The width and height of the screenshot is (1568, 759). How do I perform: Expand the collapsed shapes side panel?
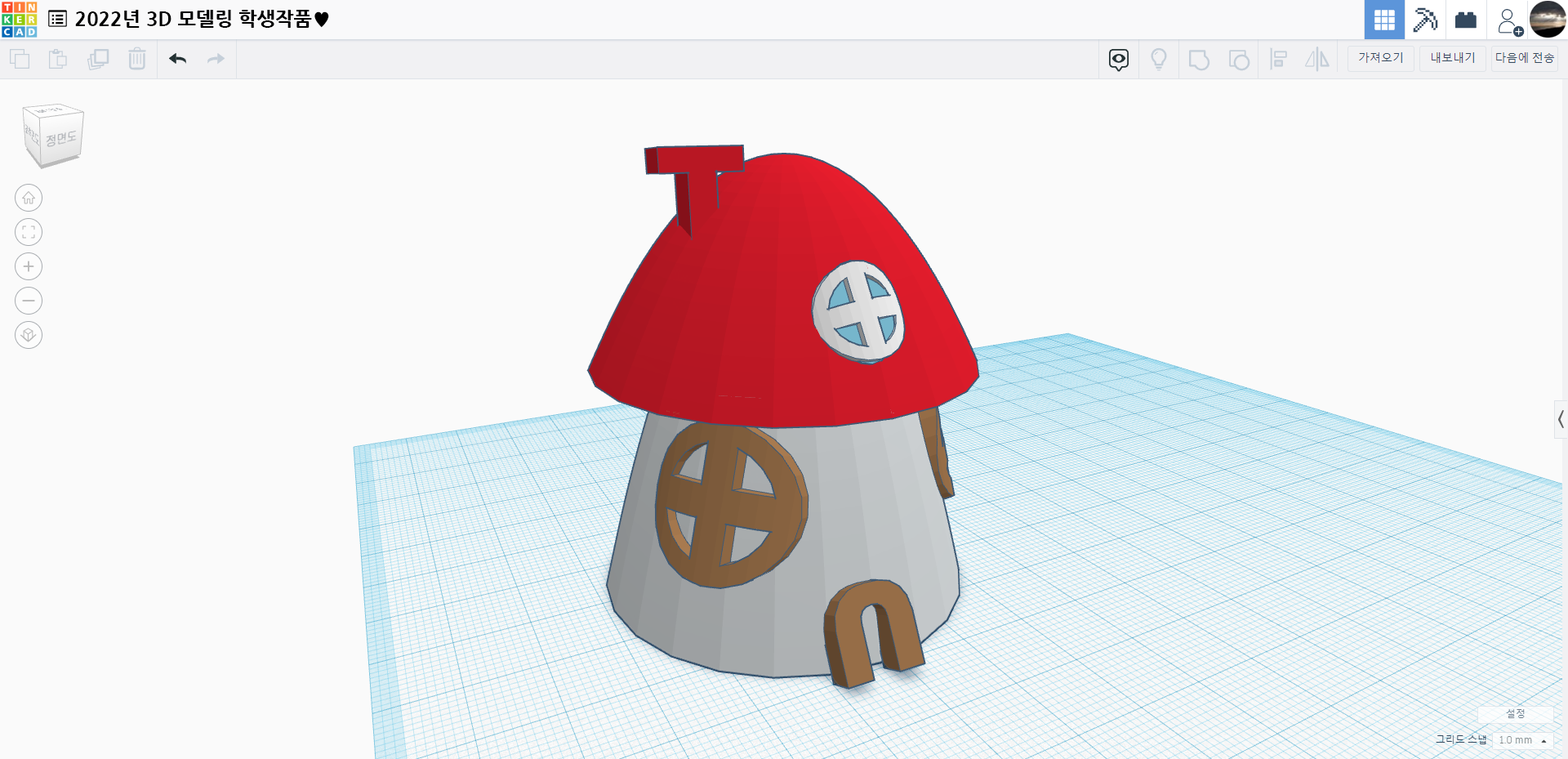1561,420
